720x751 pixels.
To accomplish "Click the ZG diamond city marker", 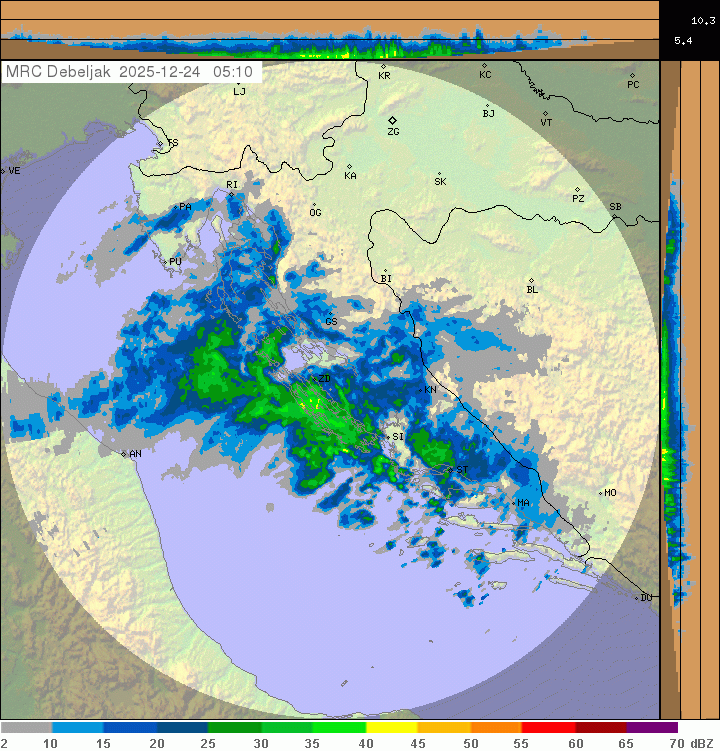I will [x=392, y=120].
